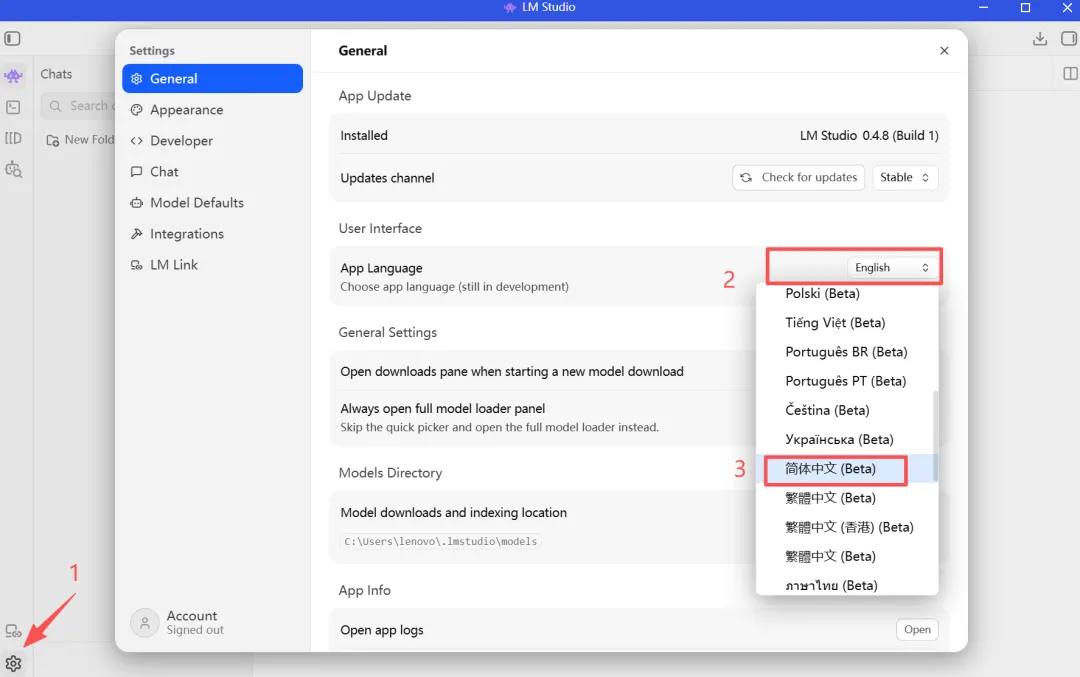The image size is (1080, 677).
Task: Click the Open app logs button
Action: click(917, 629)
